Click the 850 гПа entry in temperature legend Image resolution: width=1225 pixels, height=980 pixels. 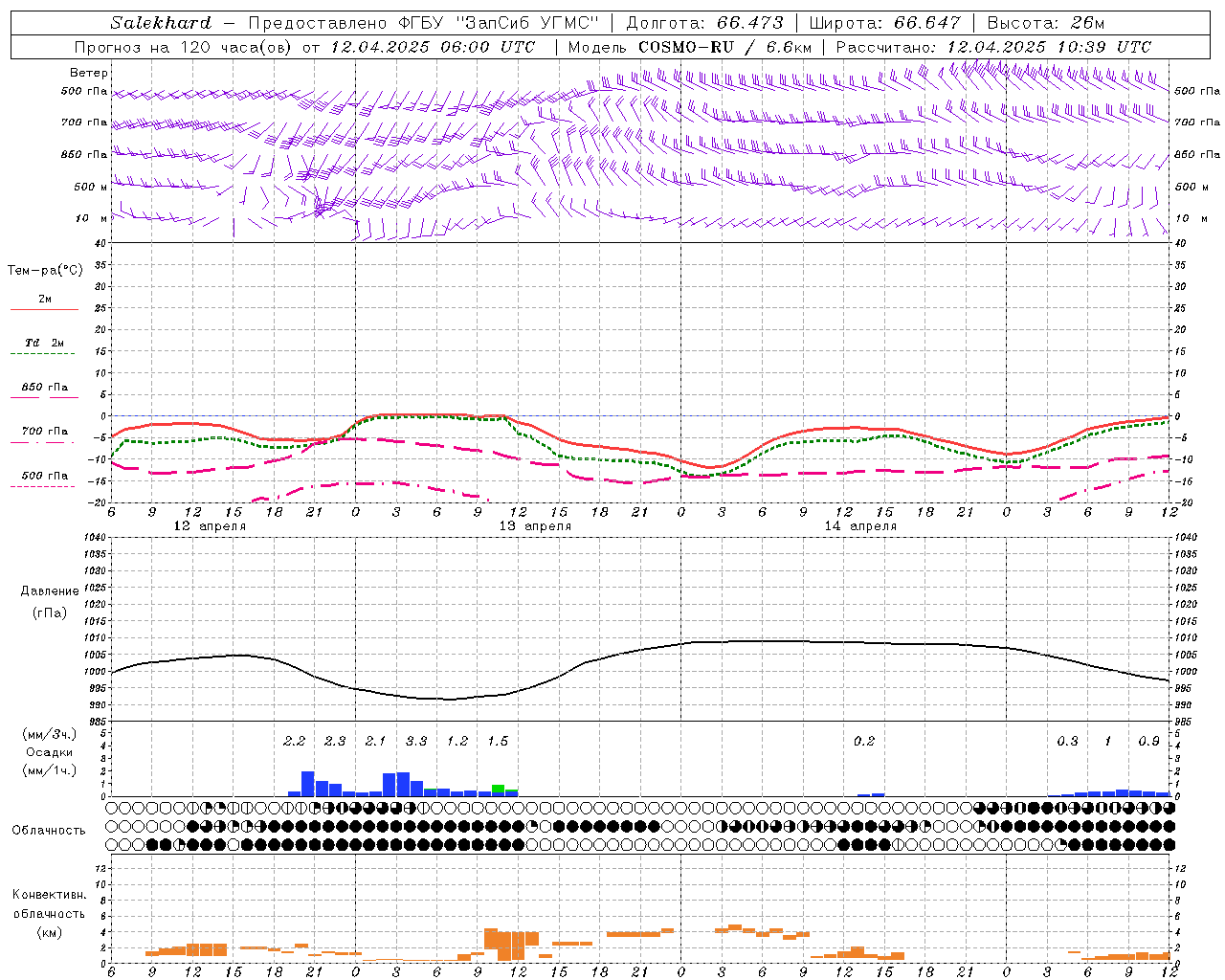(45, 388)
